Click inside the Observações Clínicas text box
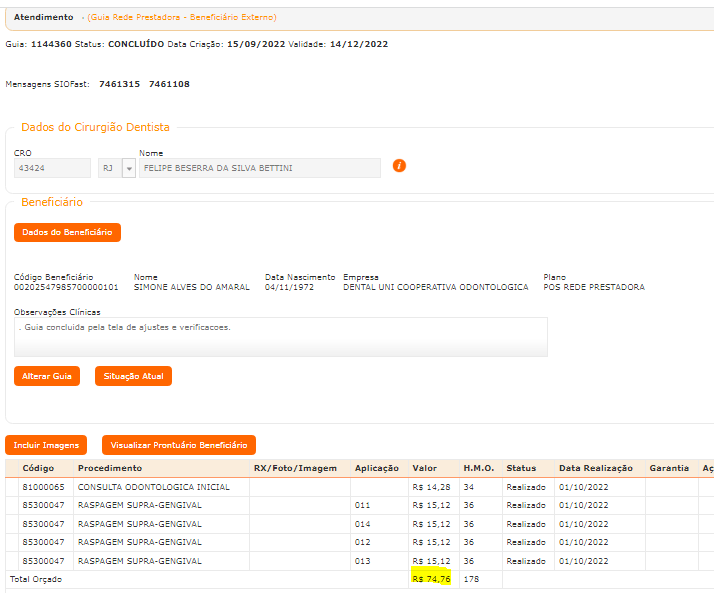This screenshot has height=593, width=714. 280,337
